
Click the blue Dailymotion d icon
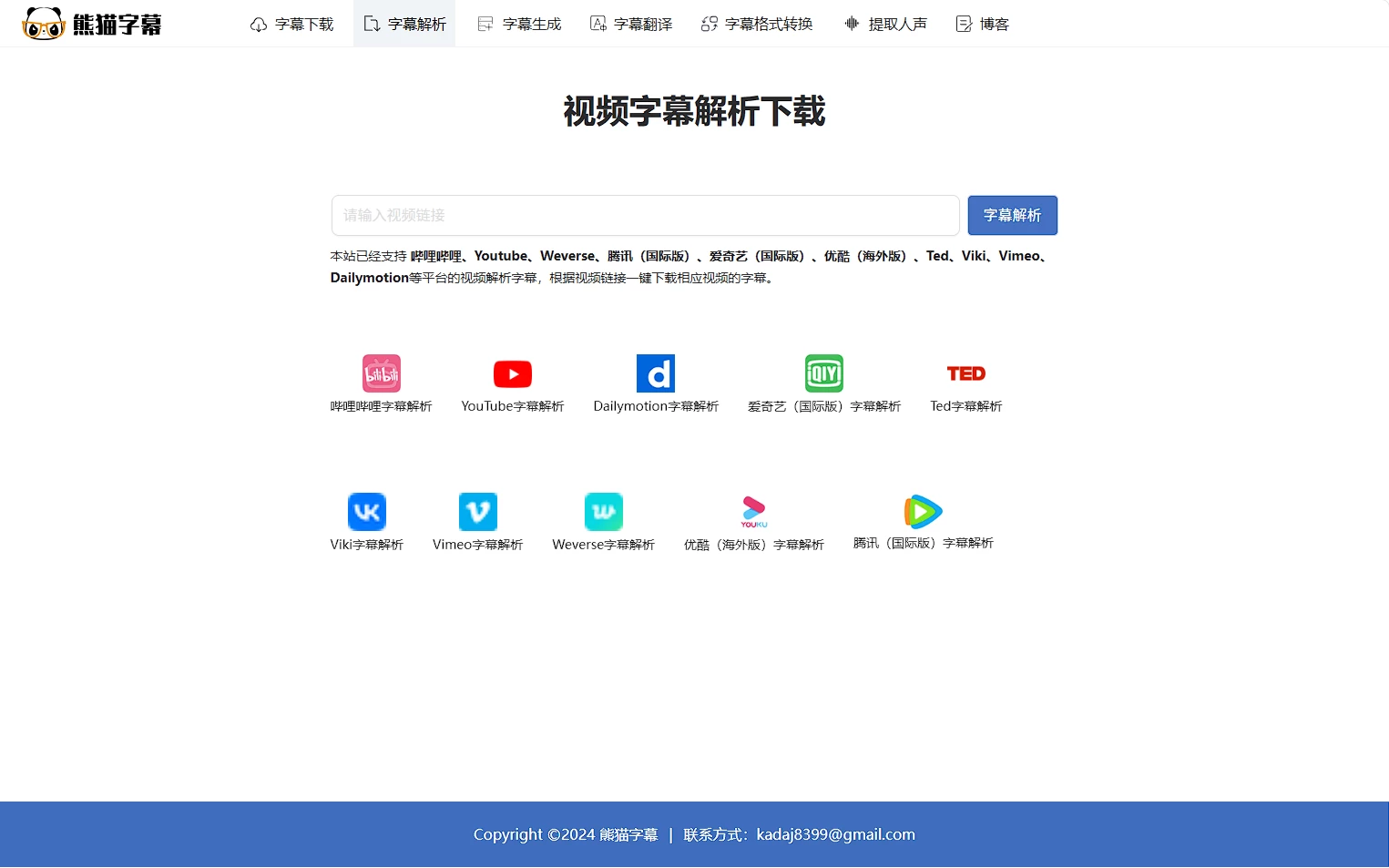(x=656, y=373)
